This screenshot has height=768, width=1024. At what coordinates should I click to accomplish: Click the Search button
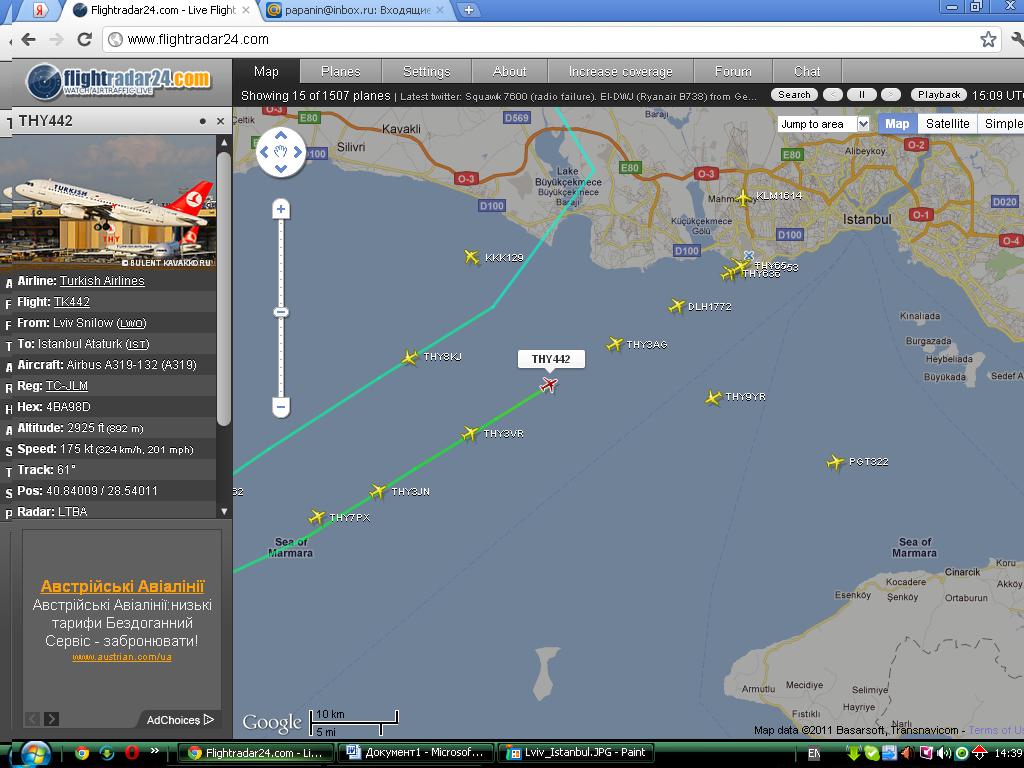(x=794, y=95)
